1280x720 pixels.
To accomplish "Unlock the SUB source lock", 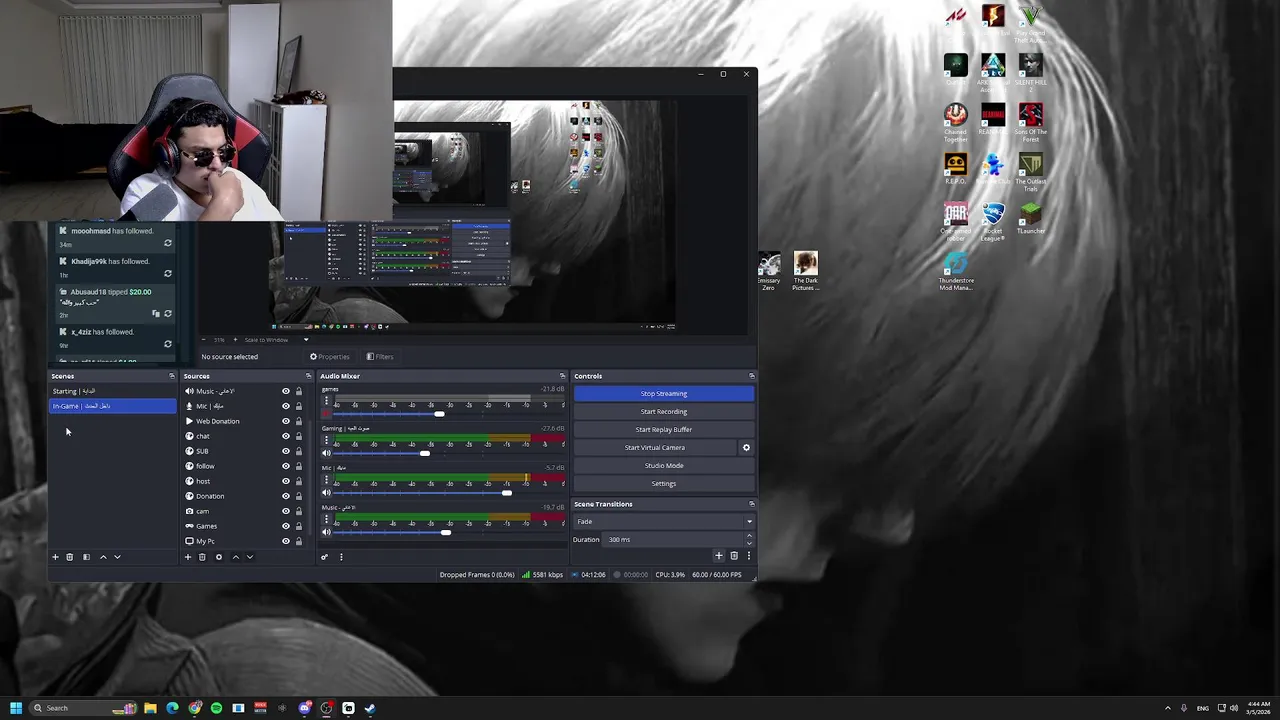I will pos(298,451).
